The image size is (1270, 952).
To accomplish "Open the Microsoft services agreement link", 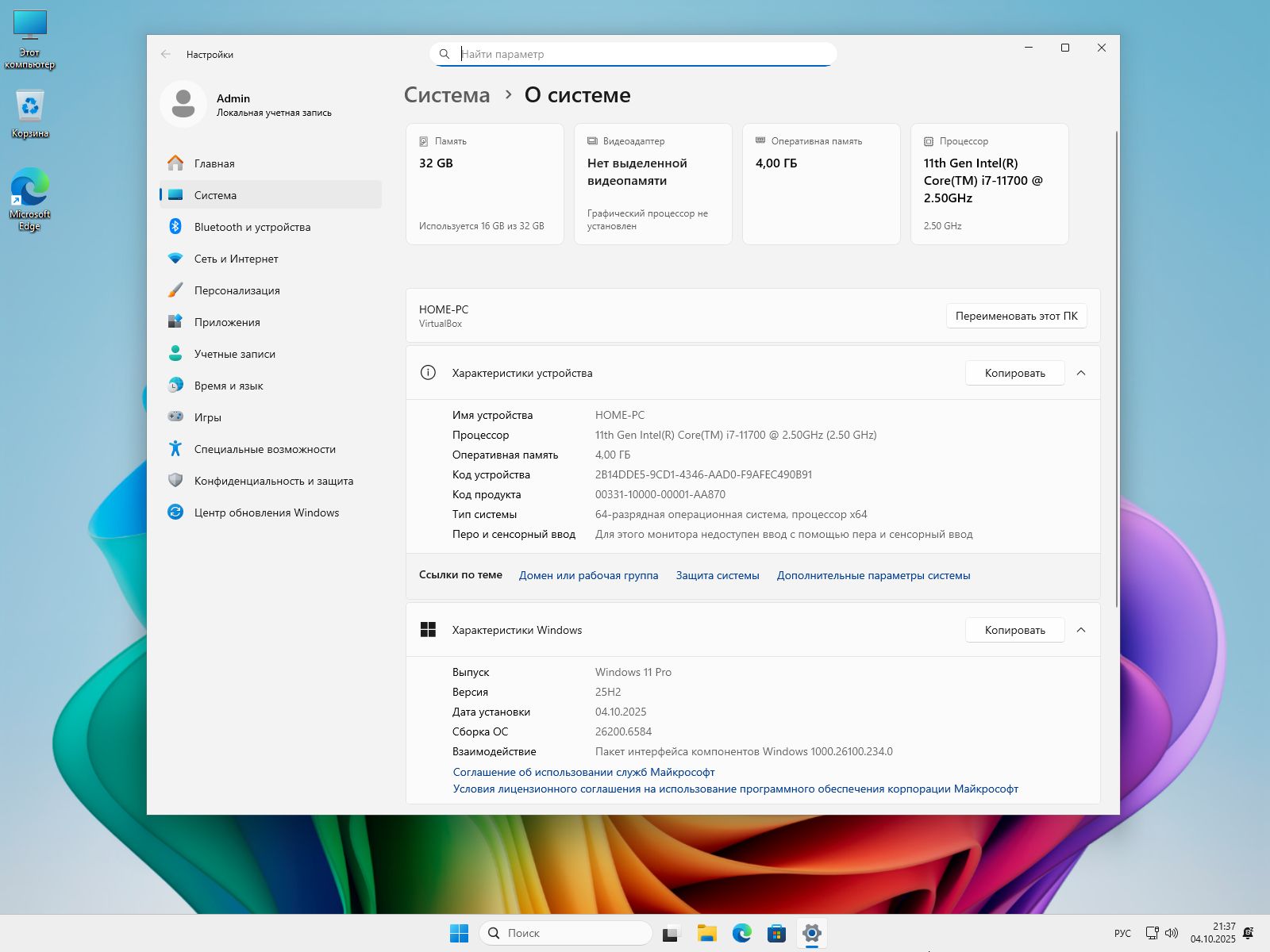I will 583,772.
